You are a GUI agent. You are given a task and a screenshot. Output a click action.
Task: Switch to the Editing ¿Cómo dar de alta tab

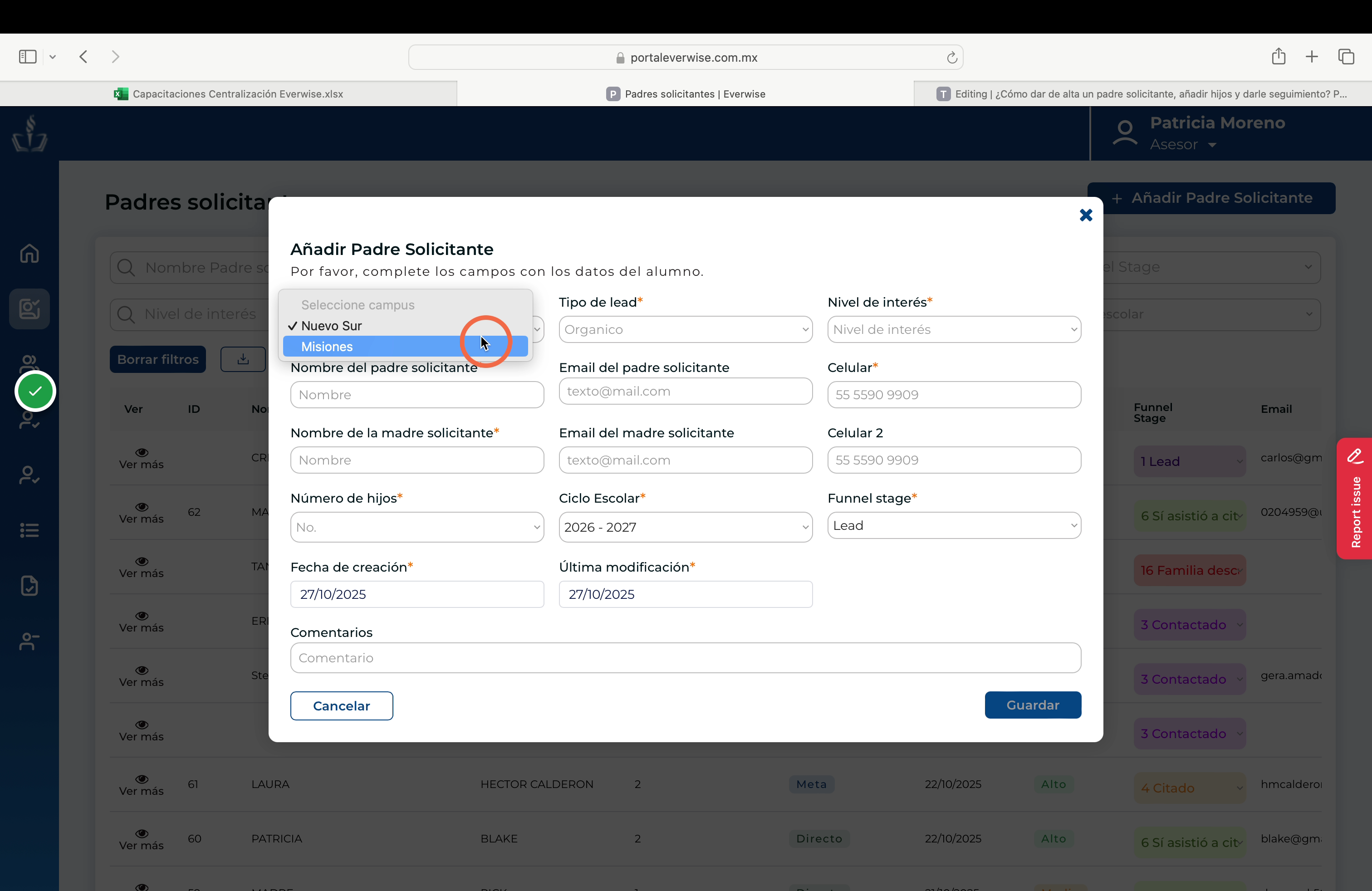(x=1142, y=94)
